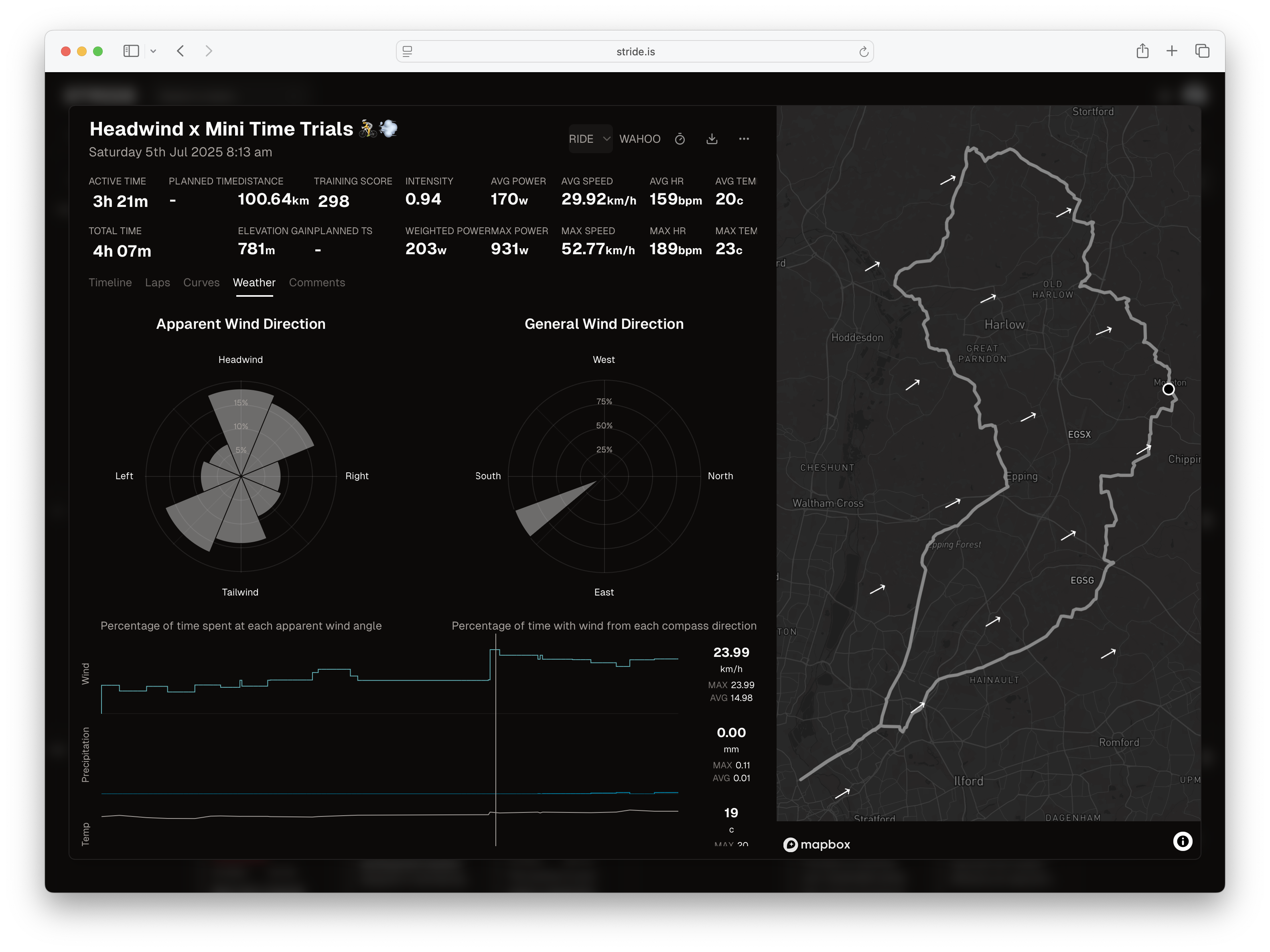1270x952 pixels.
Task: Switch to the Timeline tab
Action: 110,282
